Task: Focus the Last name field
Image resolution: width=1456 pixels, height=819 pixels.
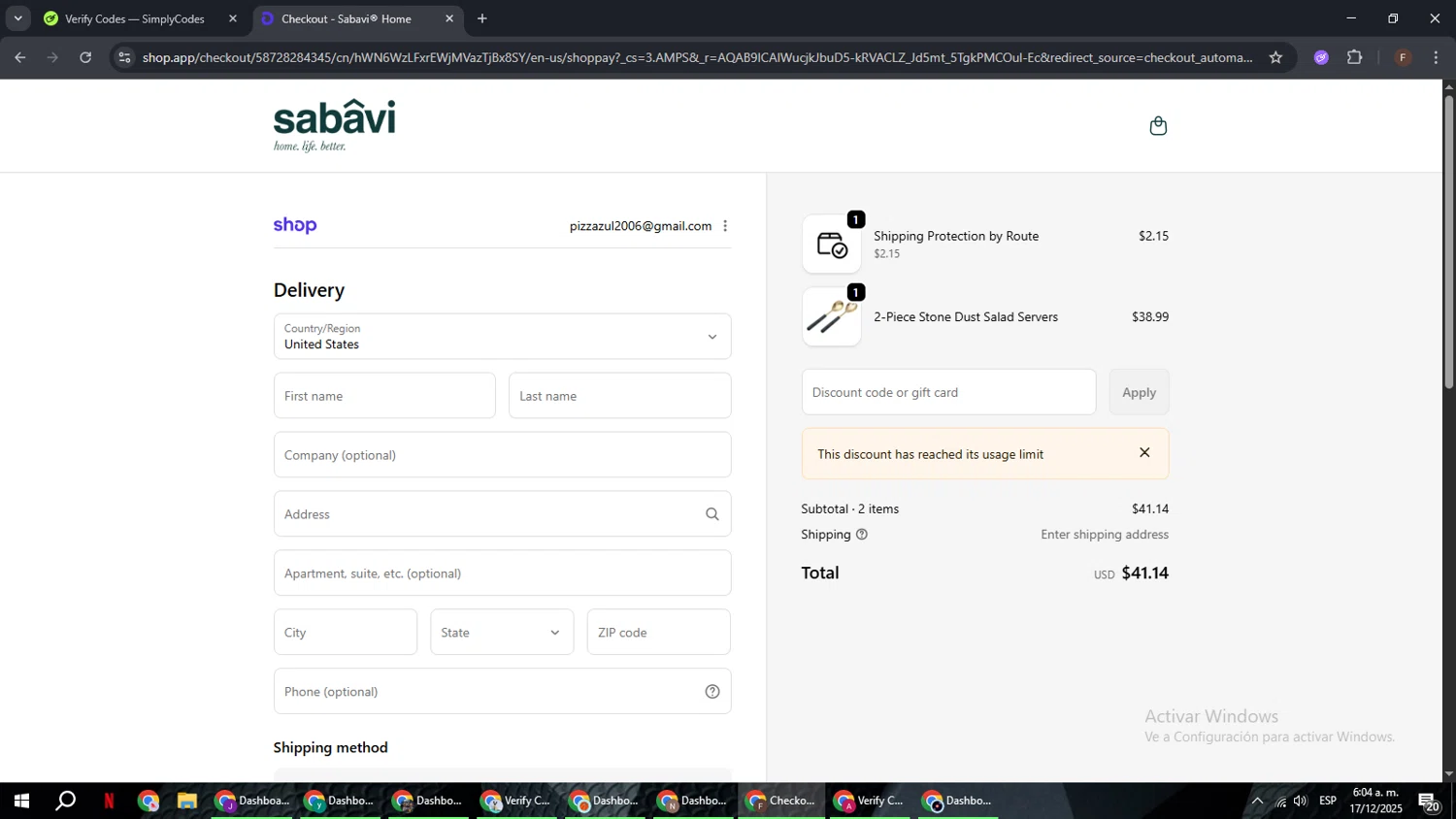Action: (619, 396)
